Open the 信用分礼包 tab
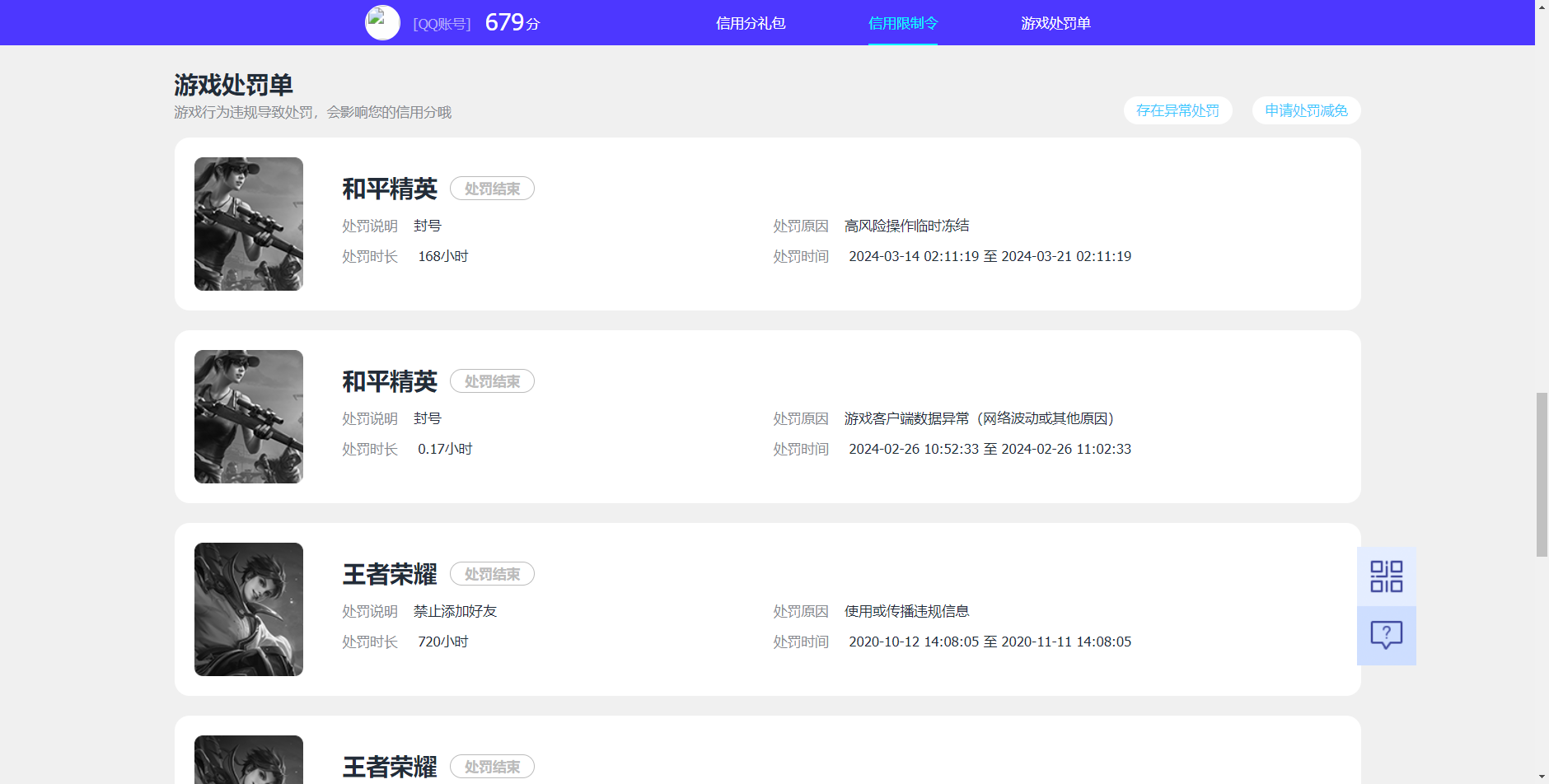Image resolution: width=1549 pixels, height=784 pixels. [x=751, y=23]
